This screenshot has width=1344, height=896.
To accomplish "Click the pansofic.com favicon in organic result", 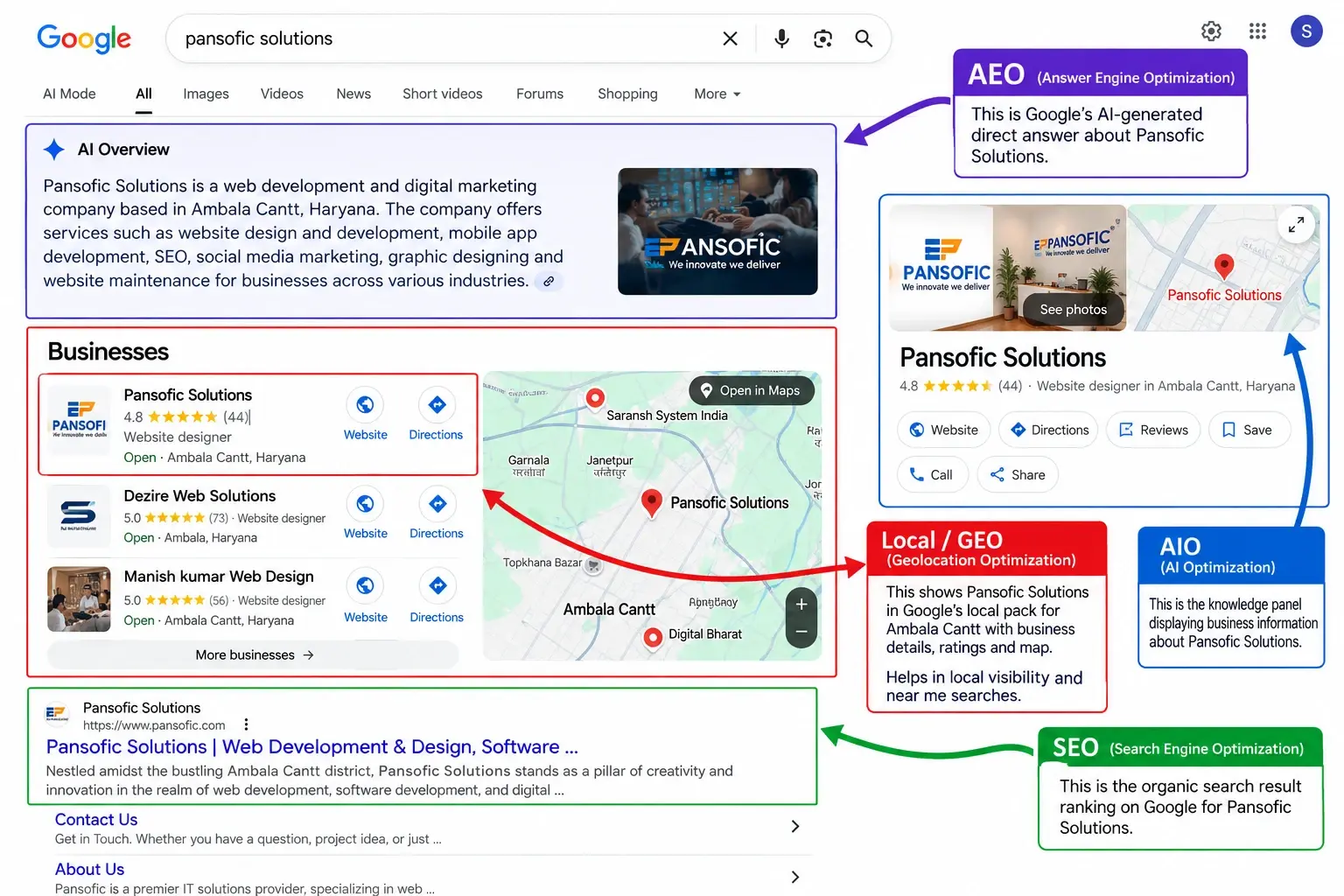I will pos(57,714).
